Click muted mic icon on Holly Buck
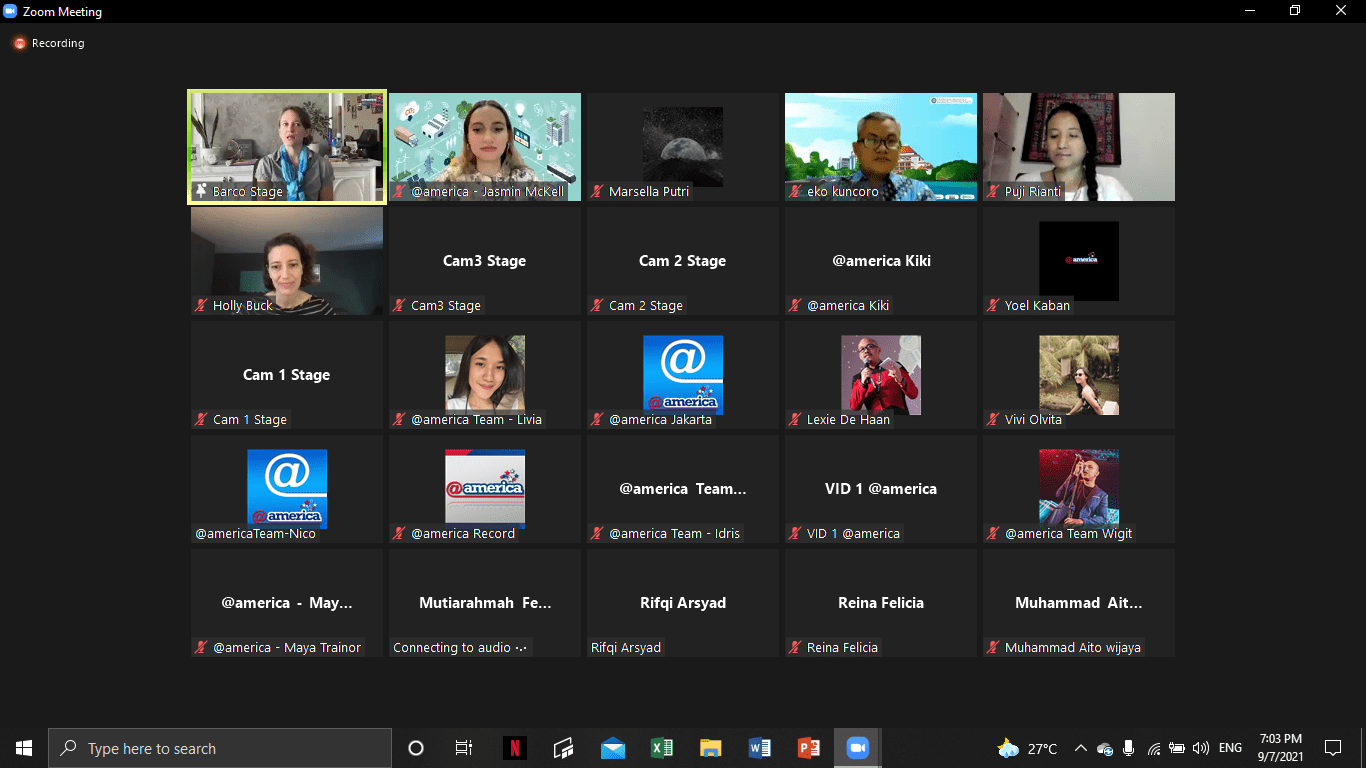This screenshot has height=768, width=1366. tap(201, 305)
